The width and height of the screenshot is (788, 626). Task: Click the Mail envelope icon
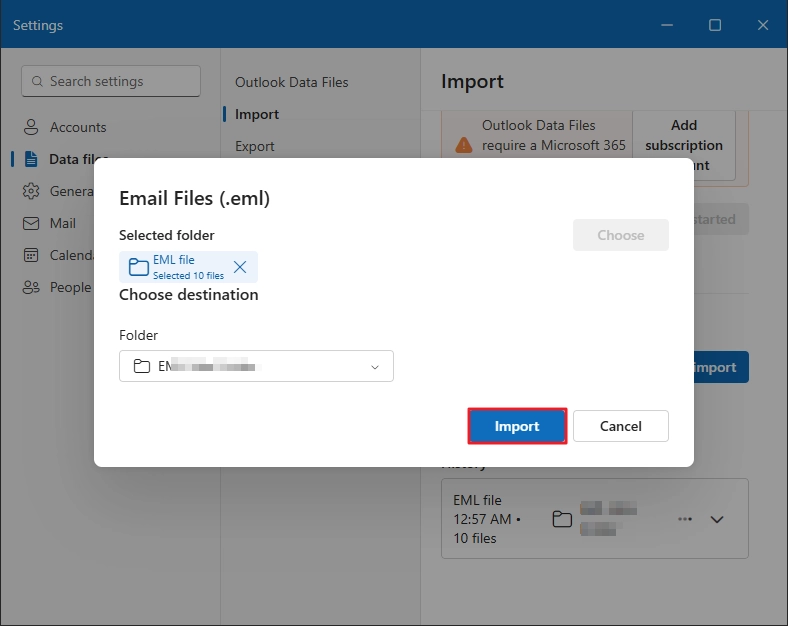coord(31,223)
